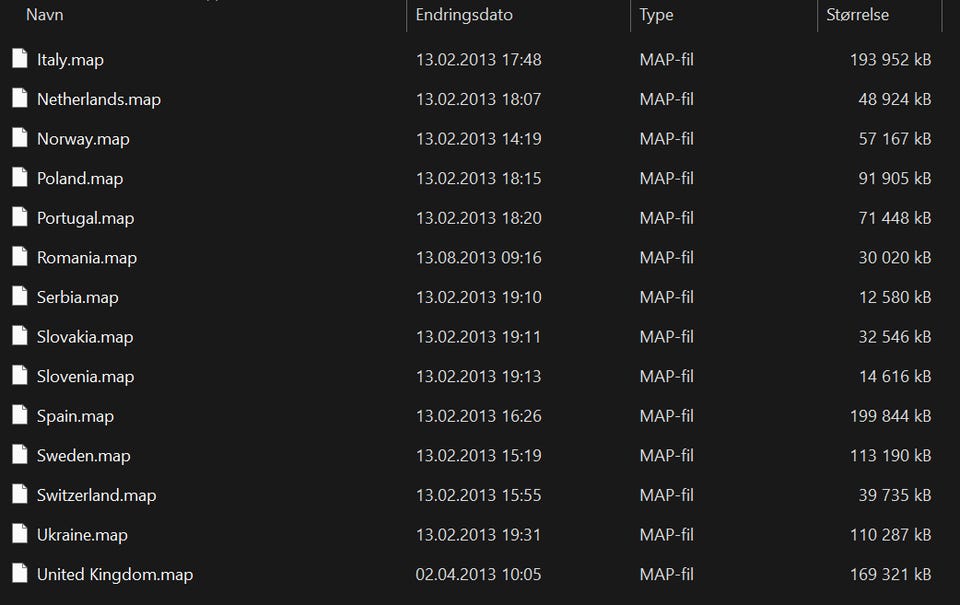
Task: Click the 13.08.2013 09:16 date cell
Action: click(478, 257)
